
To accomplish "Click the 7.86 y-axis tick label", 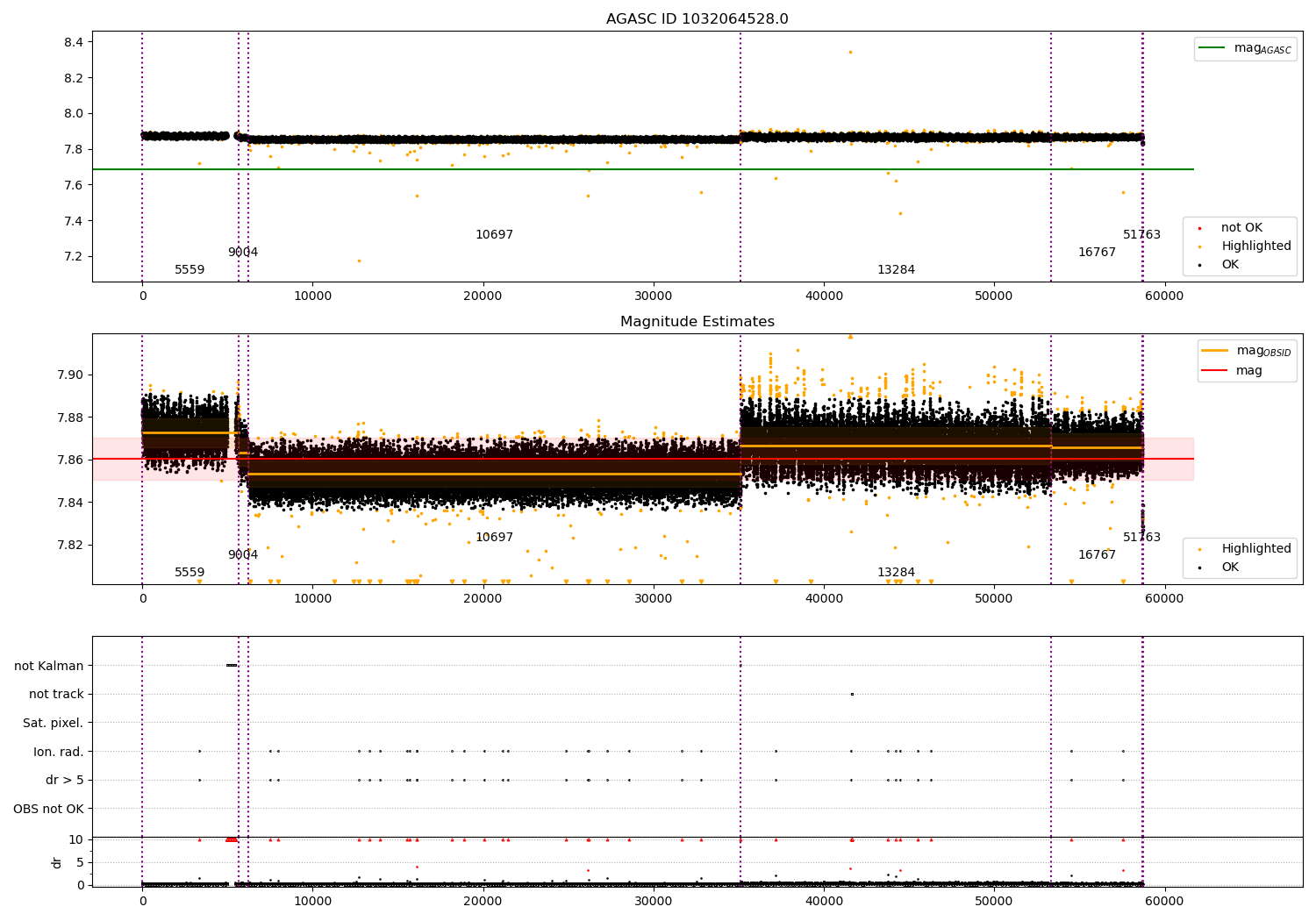I will (70, 460).
